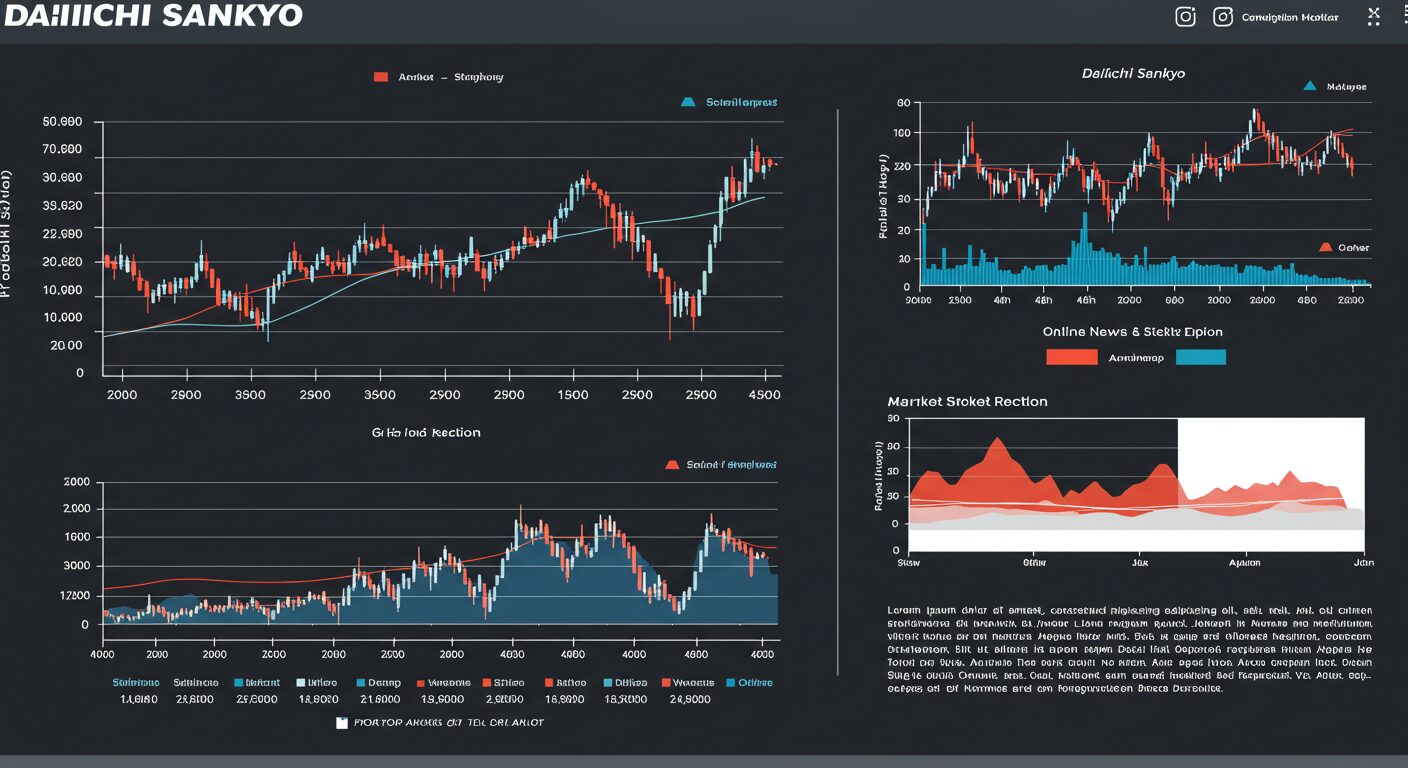1408x768 pixels.
Task: Click the centered title above the lower-left area chart
Action: pos(426,433)
